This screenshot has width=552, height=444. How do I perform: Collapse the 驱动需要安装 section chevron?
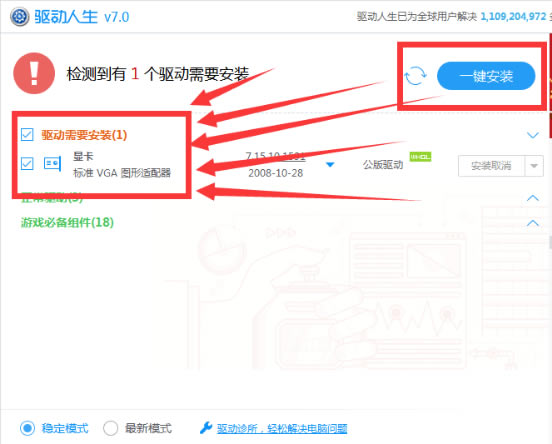(x=533, y=135)
